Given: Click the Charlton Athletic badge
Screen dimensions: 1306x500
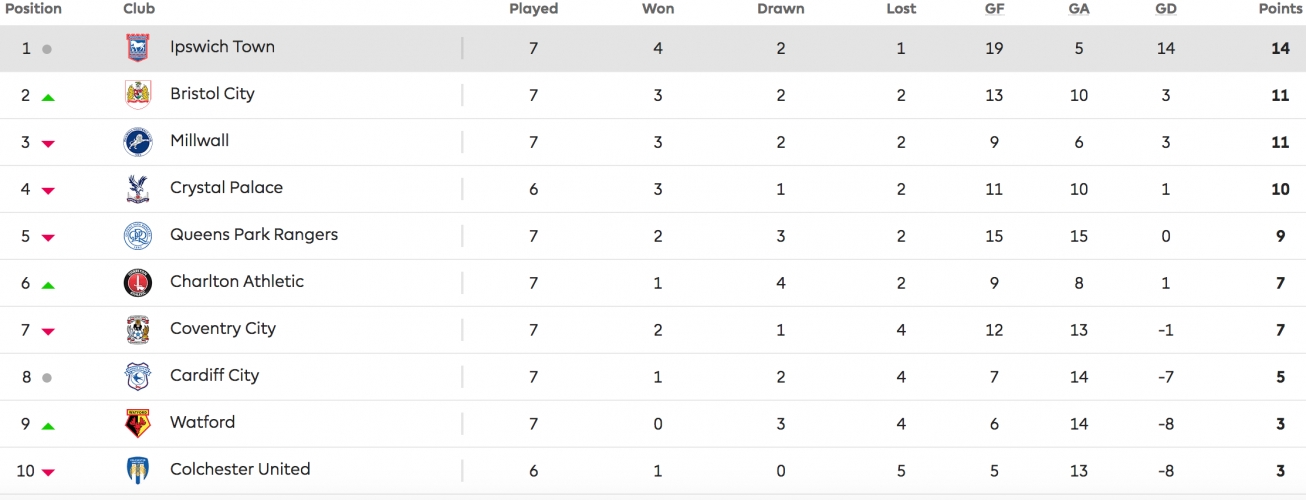Looking at the screenshot, I should pyautogui.click(x=137, y=283).
